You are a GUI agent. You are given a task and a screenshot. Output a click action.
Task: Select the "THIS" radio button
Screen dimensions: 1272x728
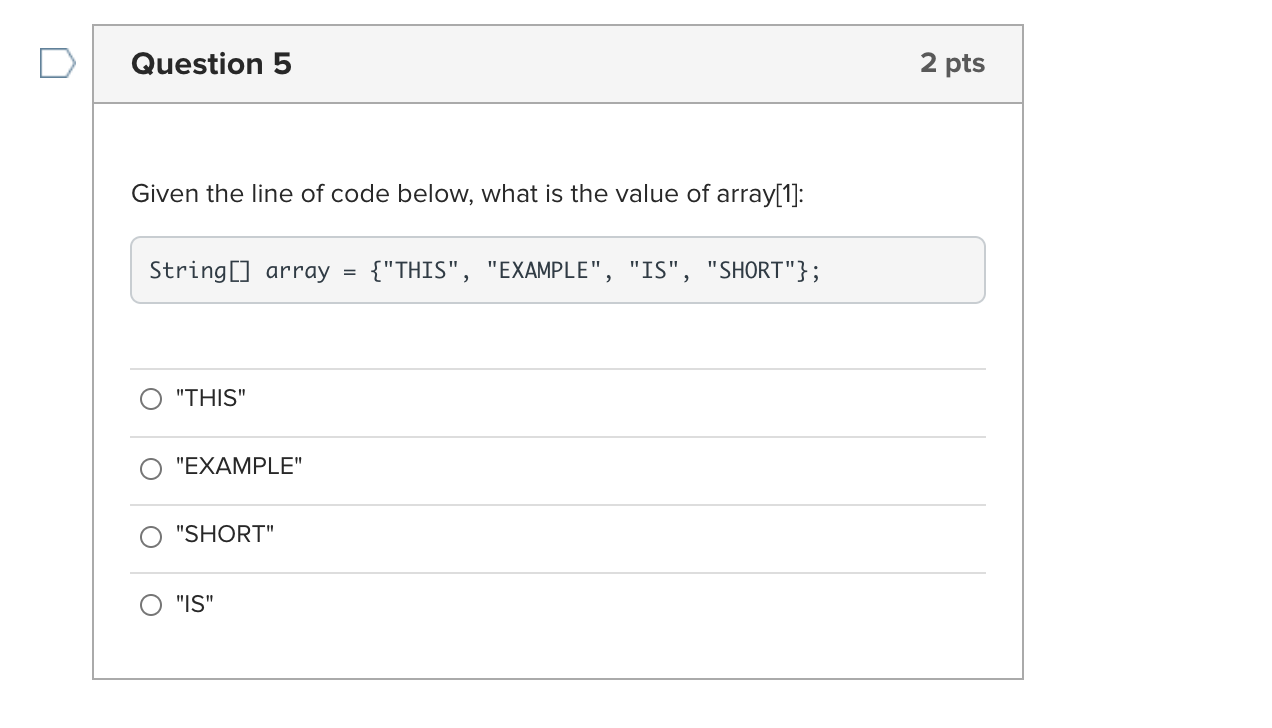[x=151, y=400]
